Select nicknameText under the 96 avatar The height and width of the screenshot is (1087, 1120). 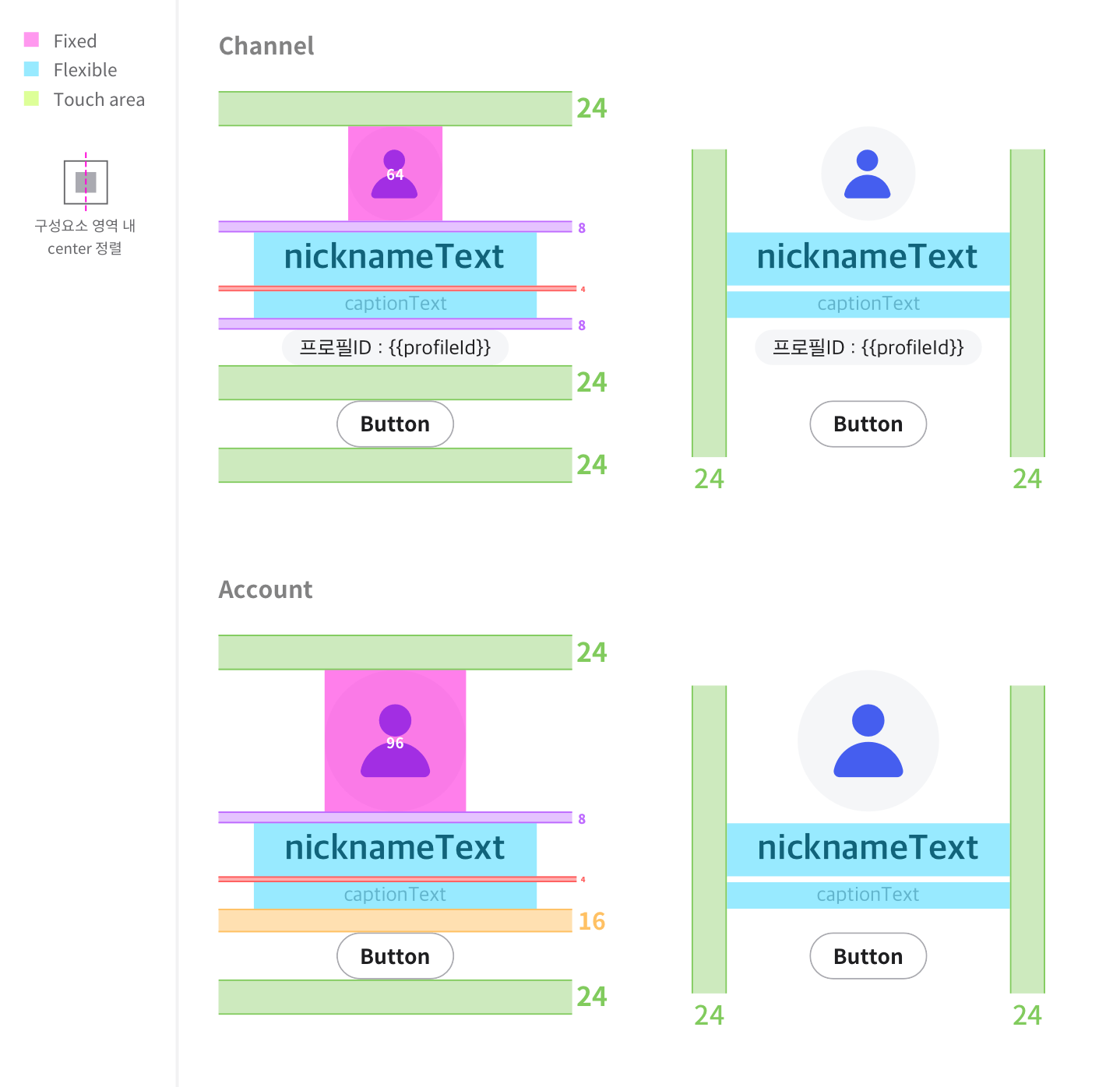395,849
